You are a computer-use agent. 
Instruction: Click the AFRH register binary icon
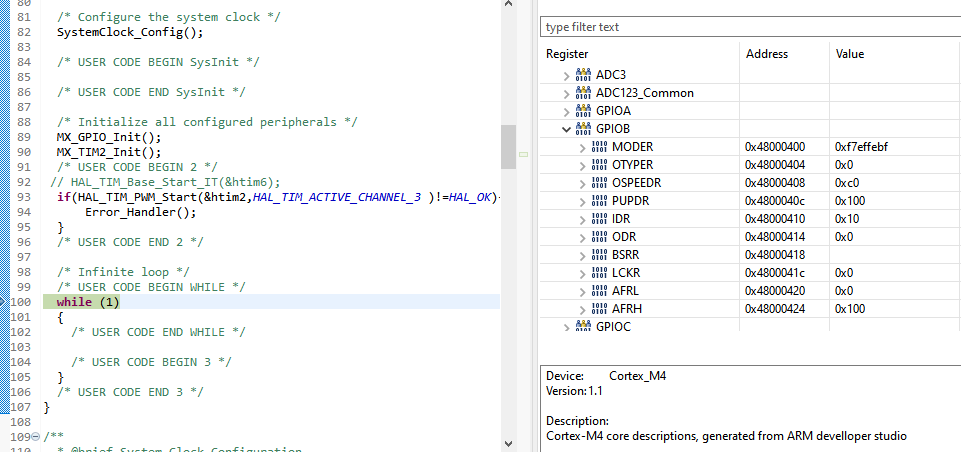(x=599, y=308)
